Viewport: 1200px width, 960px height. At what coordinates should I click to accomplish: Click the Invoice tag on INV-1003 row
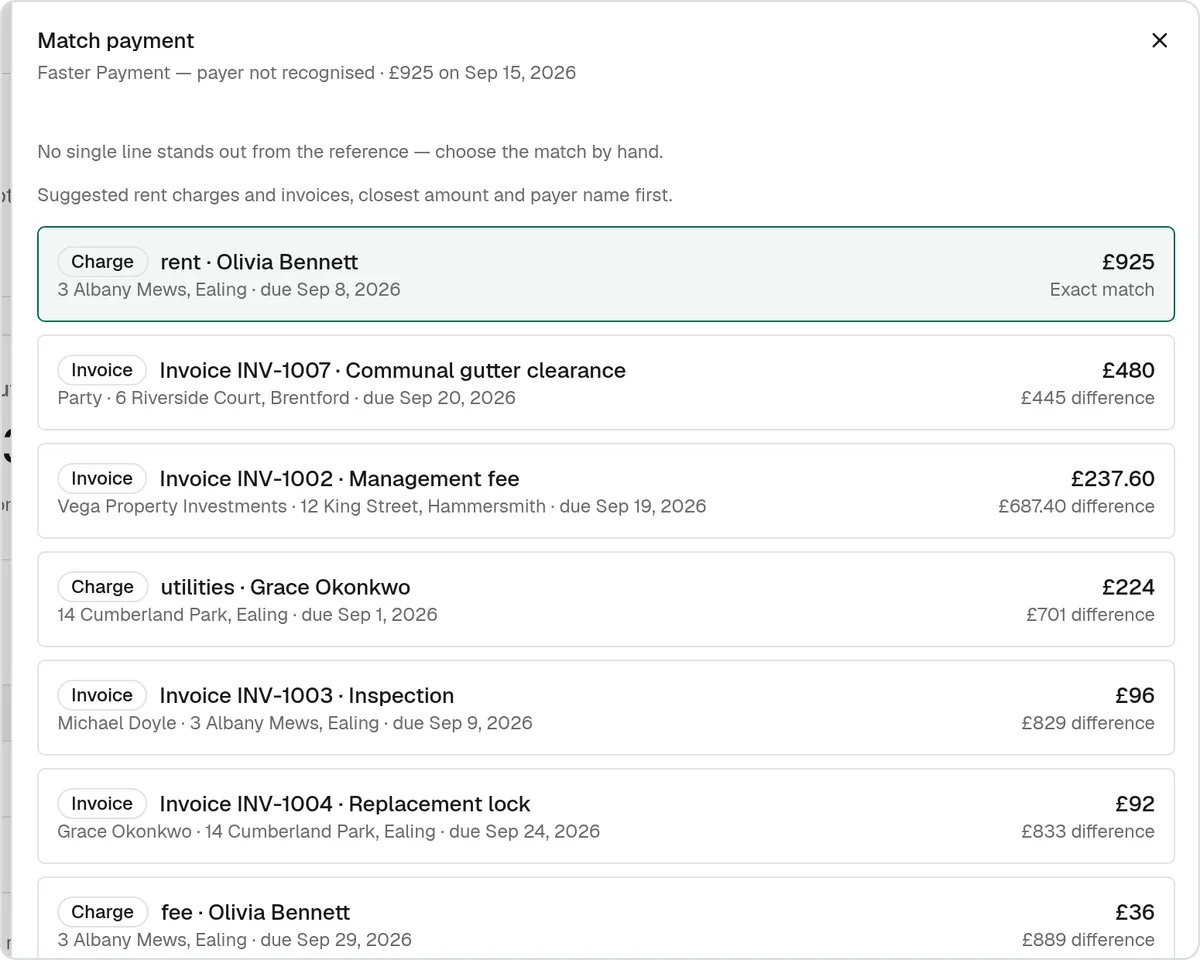(x=102, y=695)
